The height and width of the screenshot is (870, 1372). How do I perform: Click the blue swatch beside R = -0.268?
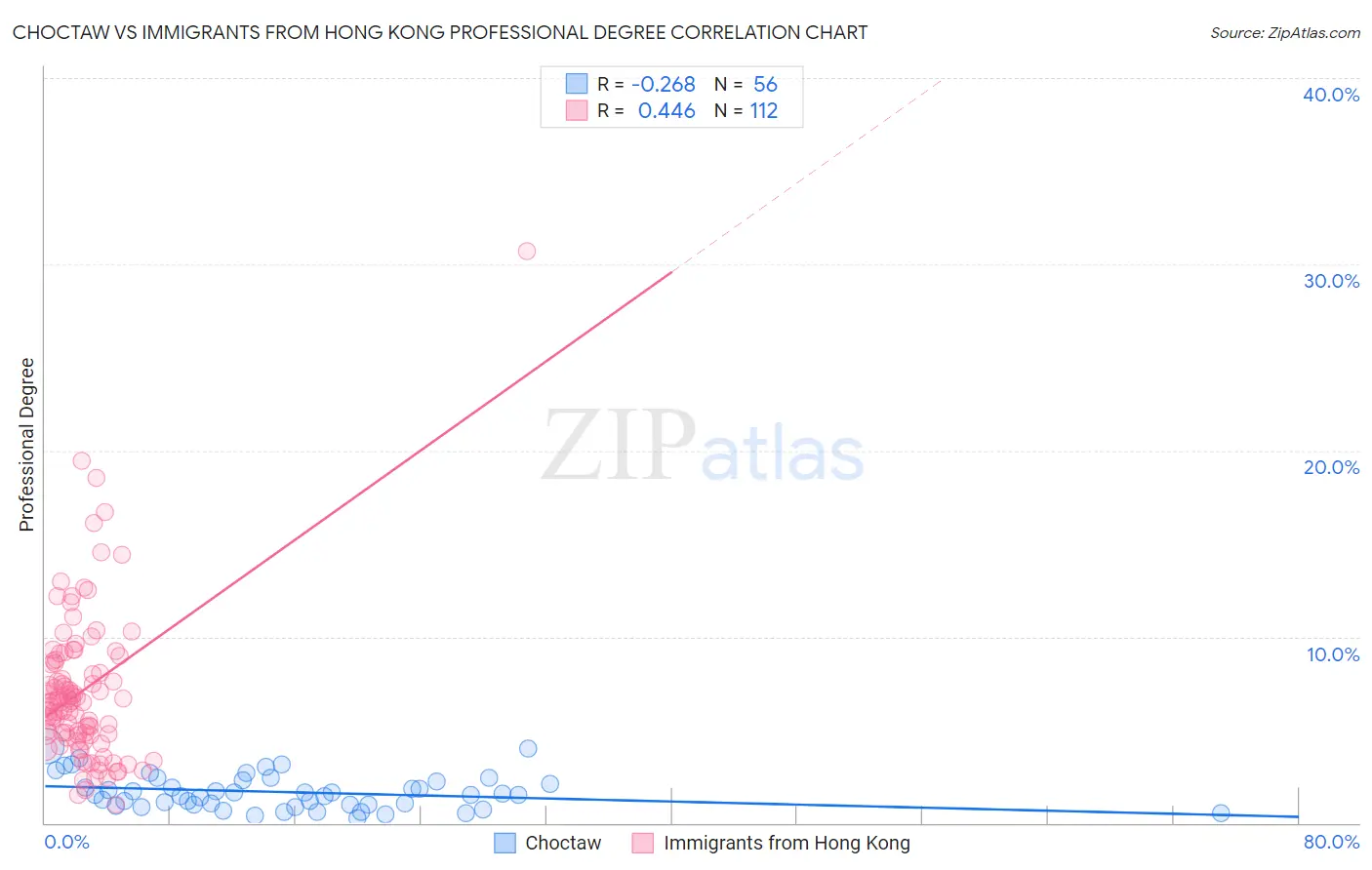[x=577, y=84]
